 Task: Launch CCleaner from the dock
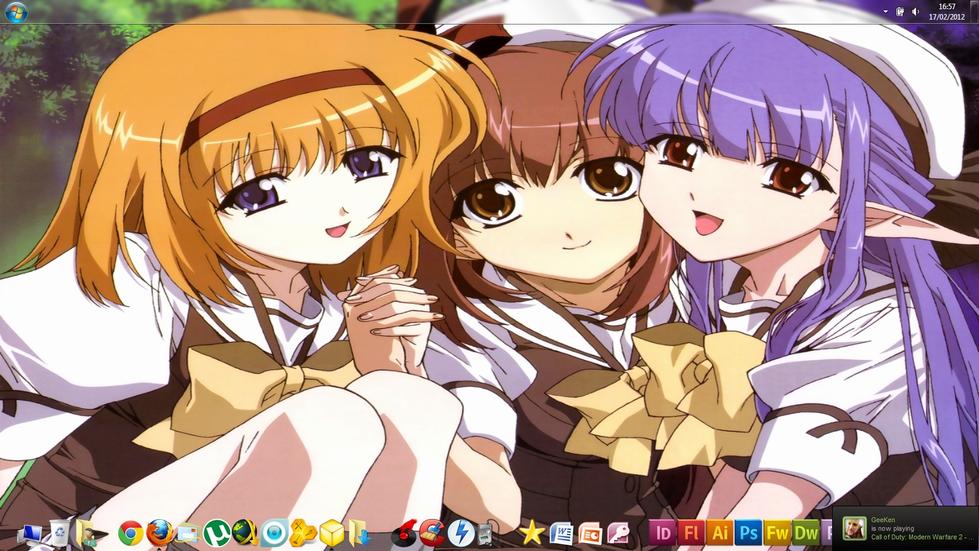point(431,533)
